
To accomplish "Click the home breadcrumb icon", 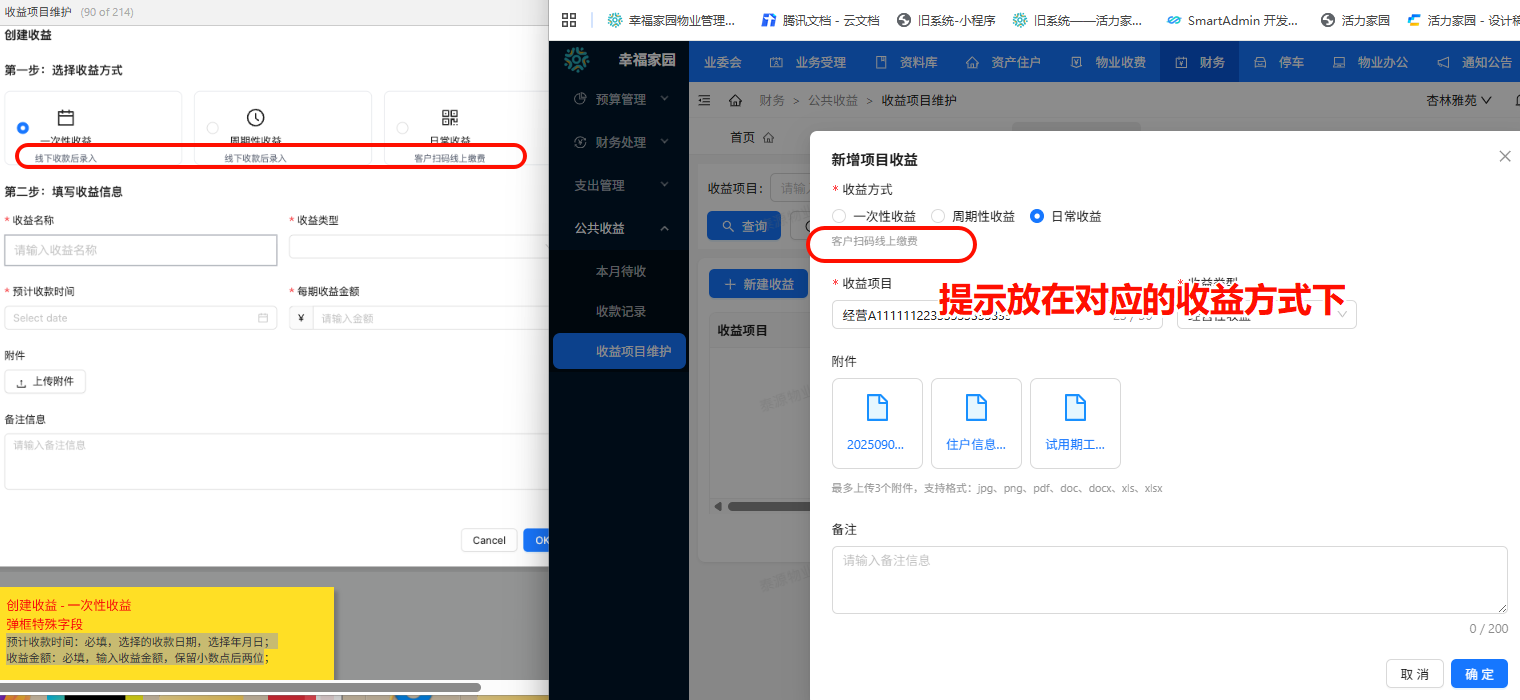I will [734, 100].
